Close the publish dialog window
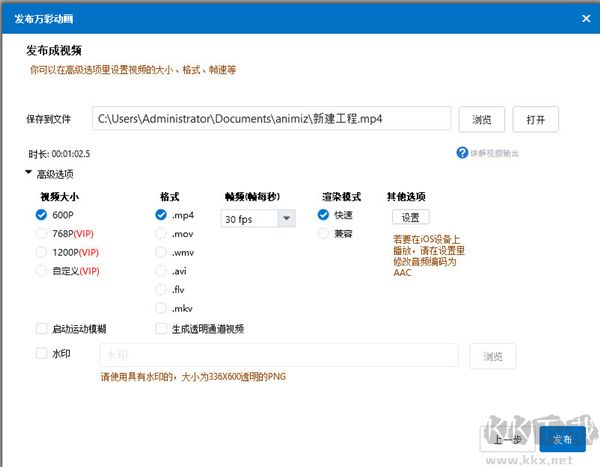Viewport: 600px width, 467px height. coord(585,17)
